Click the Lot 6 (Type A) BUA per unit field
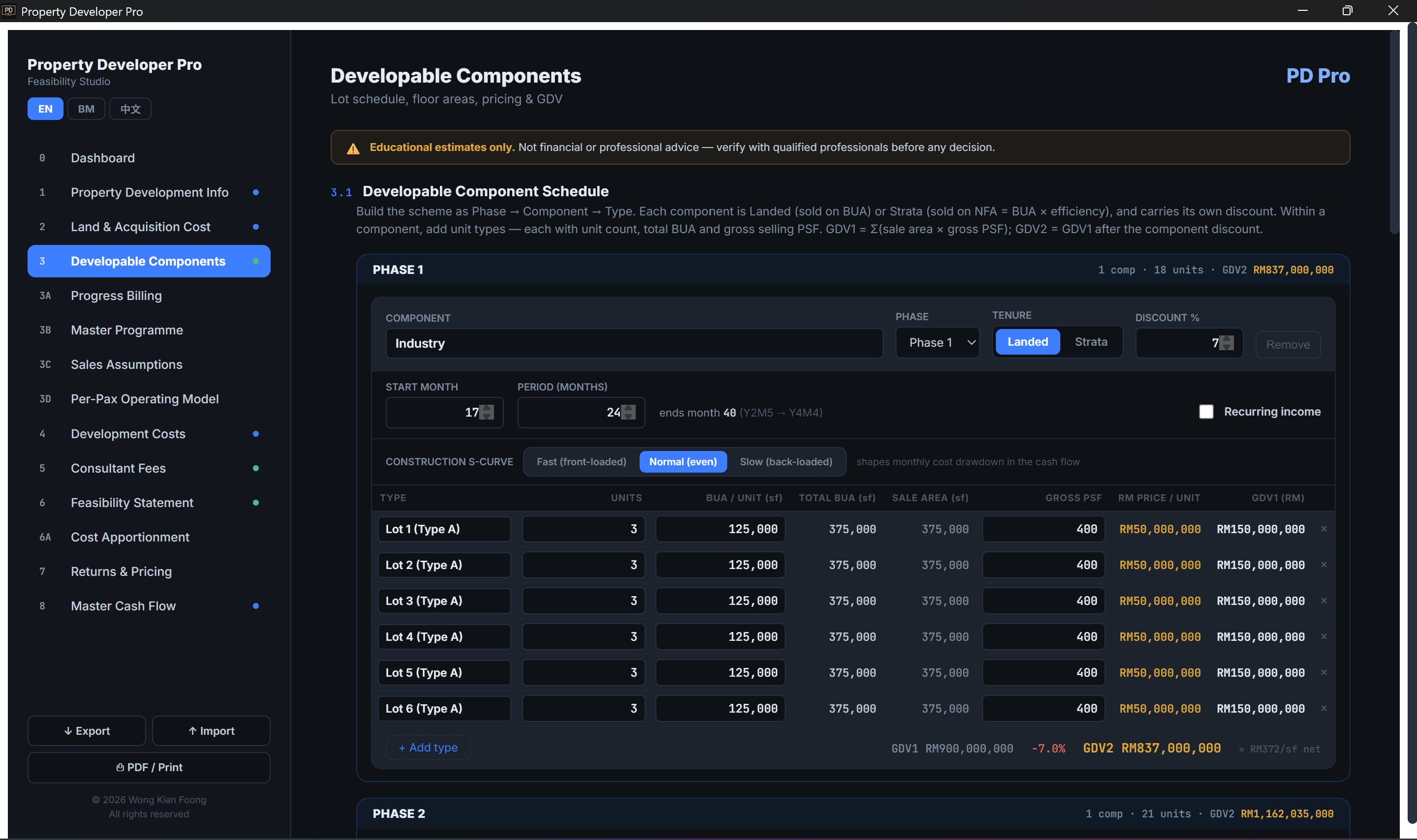Viewport: 1417px width, 840px height. [720, 708]
